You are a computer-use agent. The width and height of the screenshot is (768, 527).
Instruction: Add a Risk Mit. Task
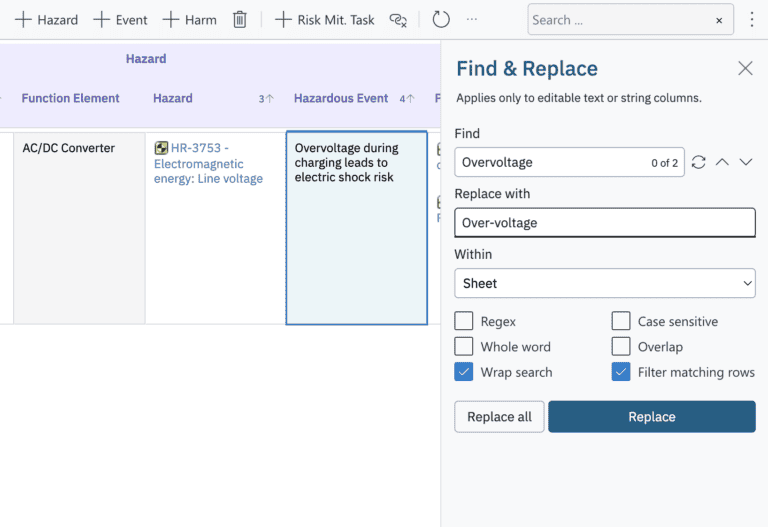point(325,20)
